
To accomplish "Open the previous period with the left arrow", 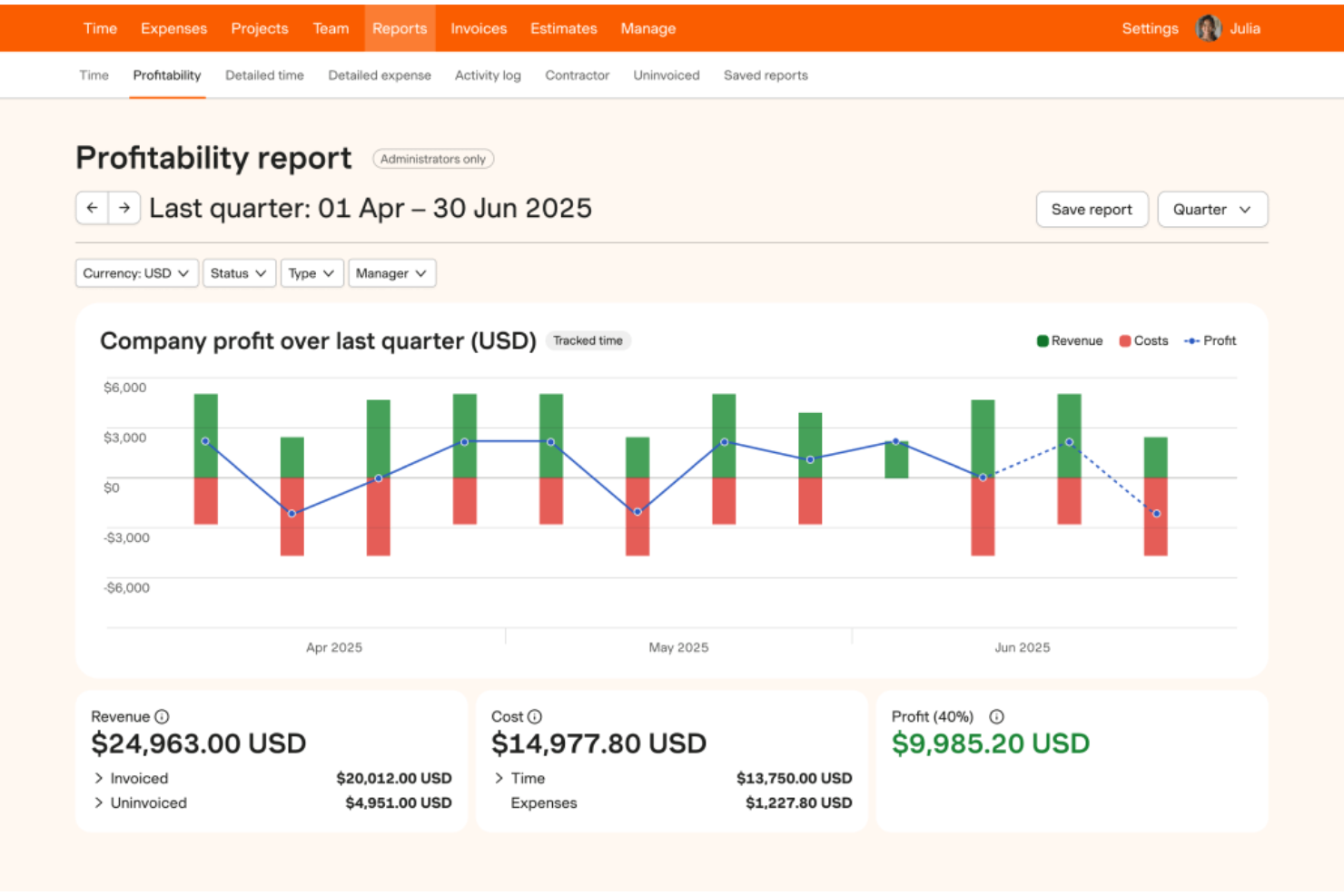I will pyautogui.click(x=92, y=208).
